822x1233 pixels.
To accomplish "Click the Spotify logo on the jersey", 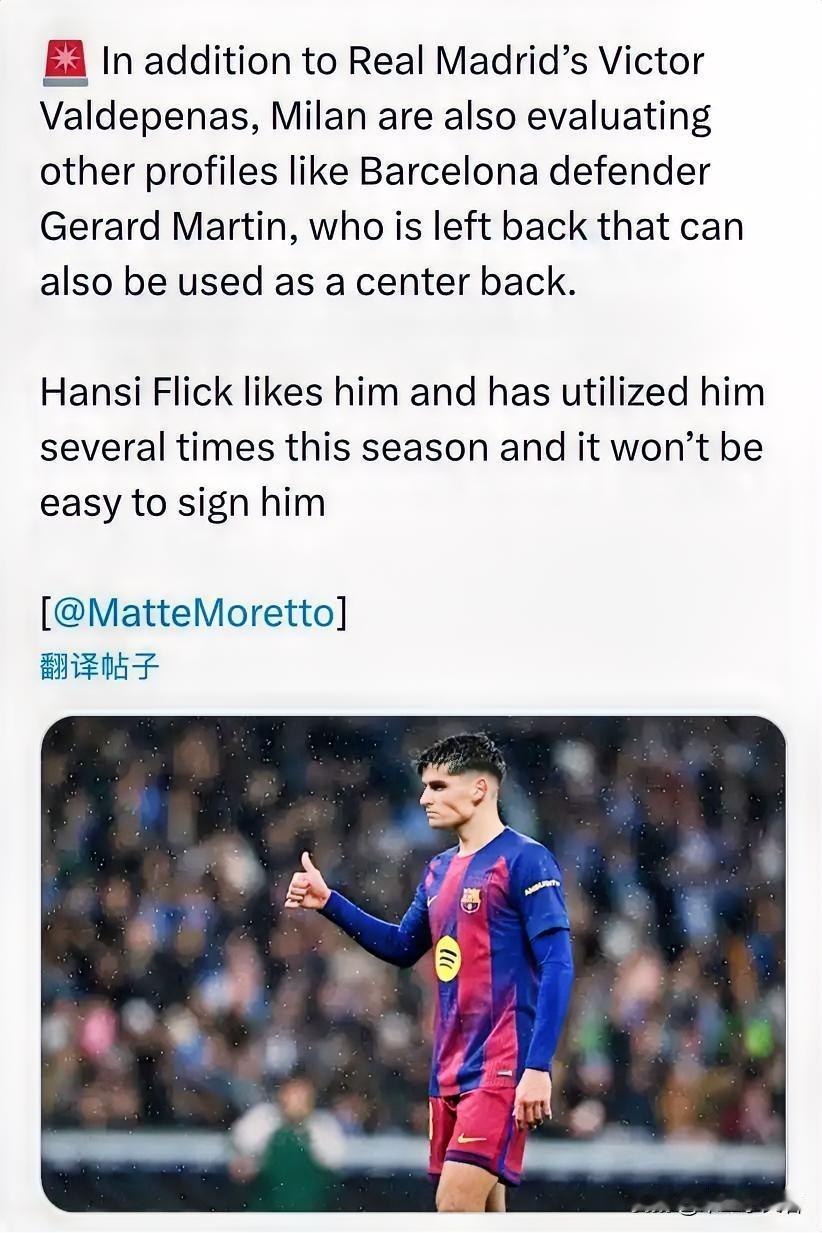I will pos(448,958).
